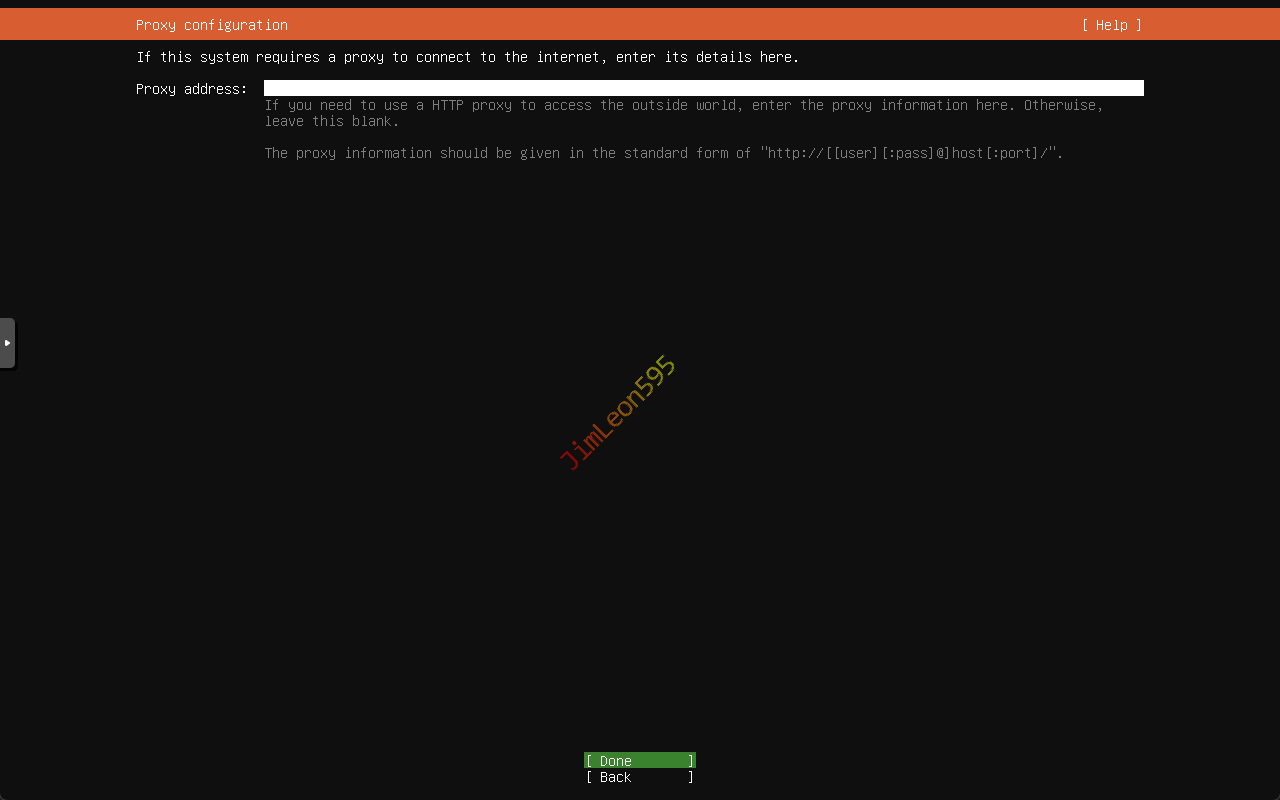Expand the side panel arrow handle

pos(7,343)
